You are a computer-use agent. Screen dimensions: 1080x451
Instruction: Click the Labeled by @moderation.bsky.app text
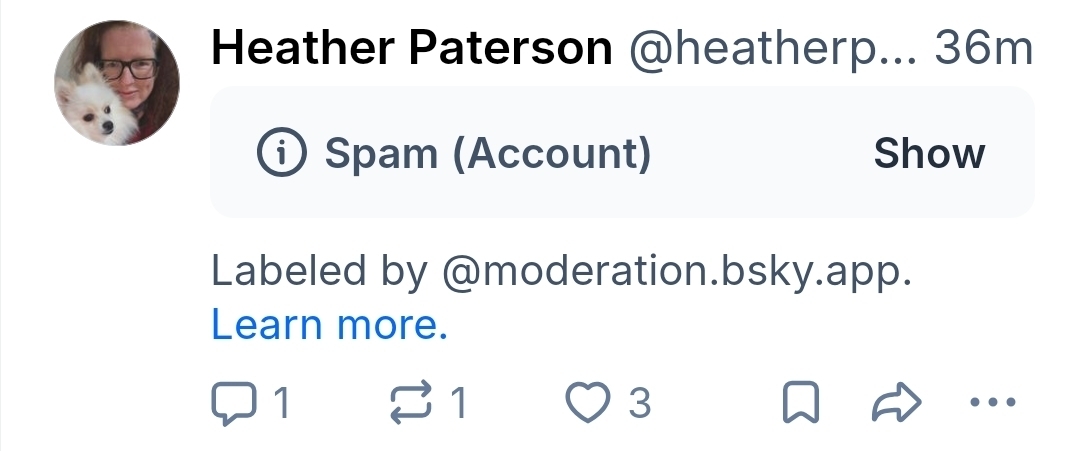[x=561, y=271]
